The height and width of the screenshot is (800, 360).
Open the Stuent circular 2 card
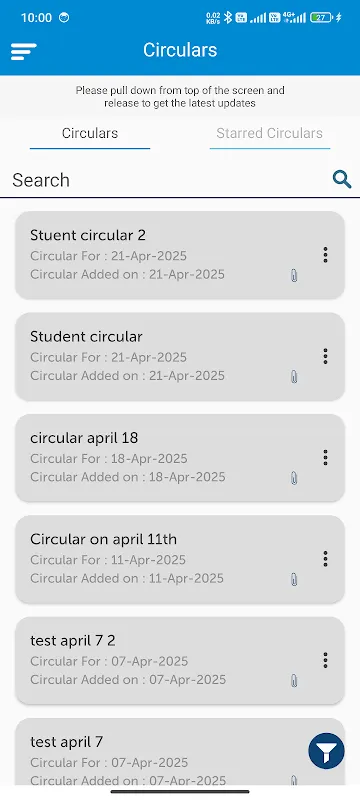tap(180, 255)
